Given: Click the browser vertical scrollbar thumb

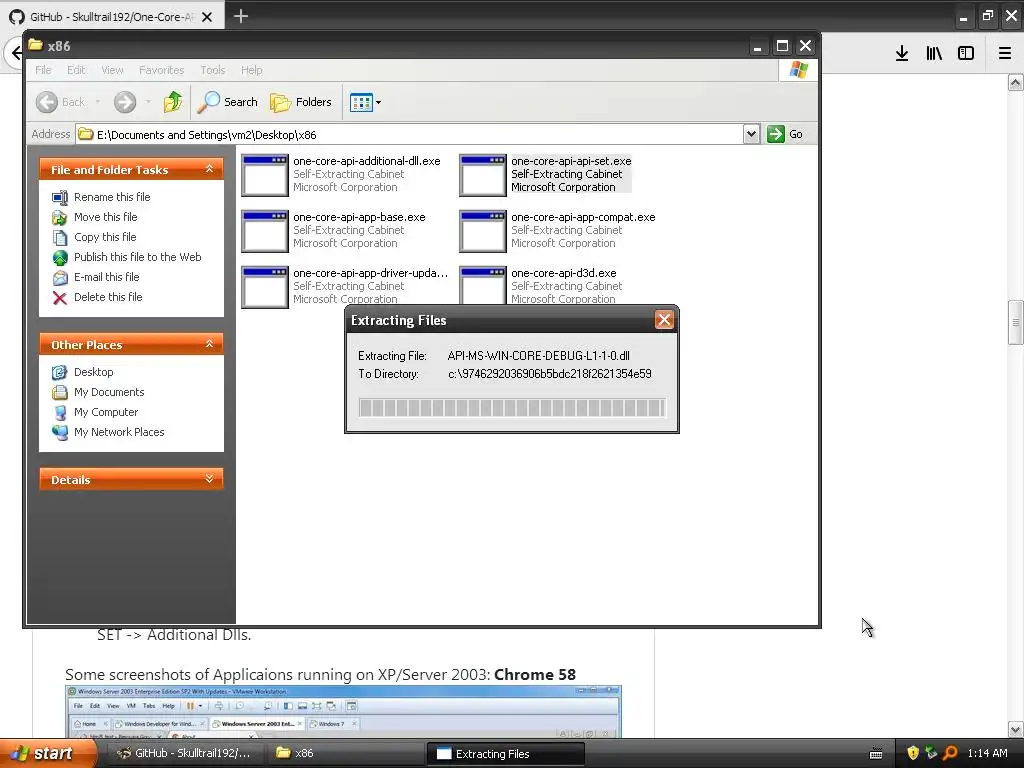Looking at the screenshot, I should pos(1016,322).
